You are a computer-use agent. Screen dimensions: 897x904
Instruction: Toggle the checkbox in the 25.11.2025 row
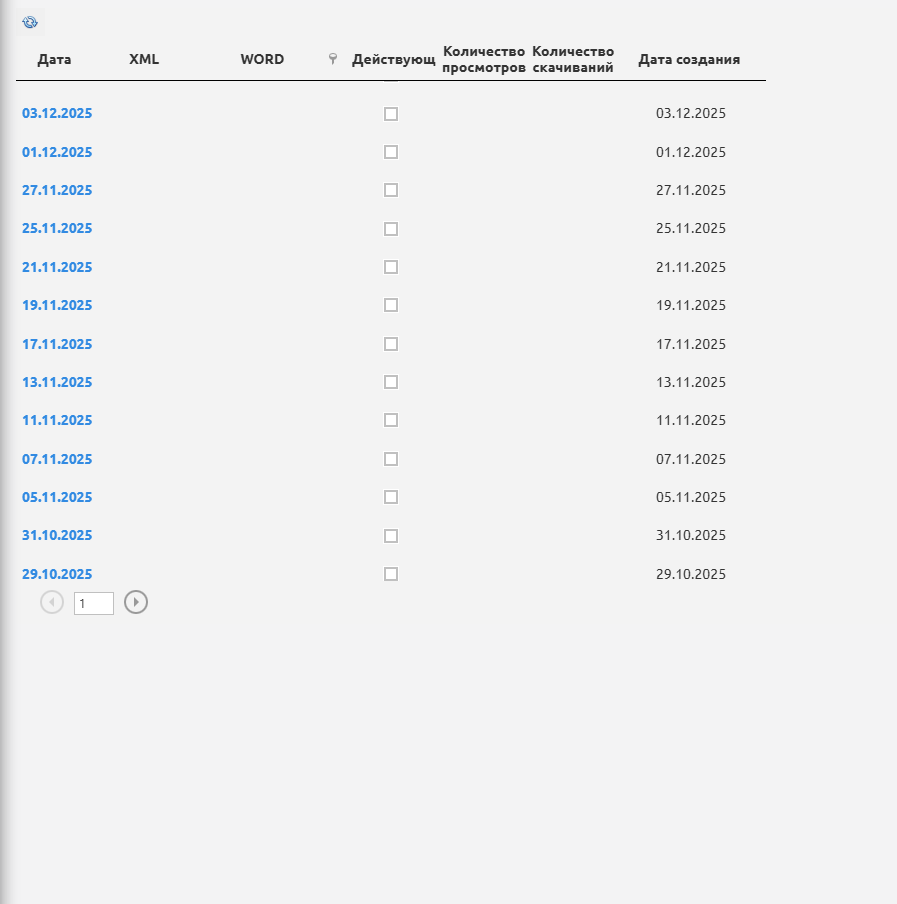tap(391, 229)
